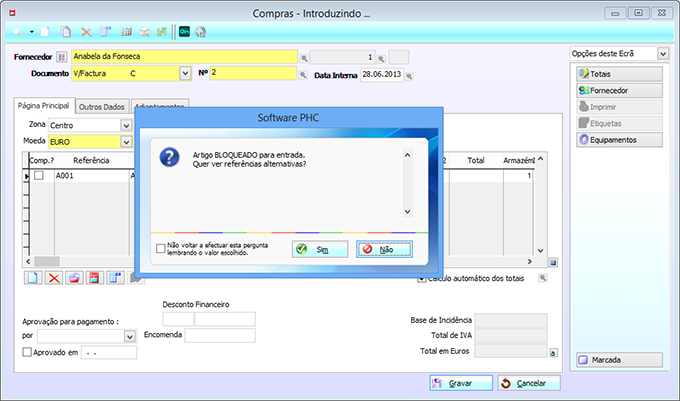
Task: Click the Marcada button
Action: [619, 360]
